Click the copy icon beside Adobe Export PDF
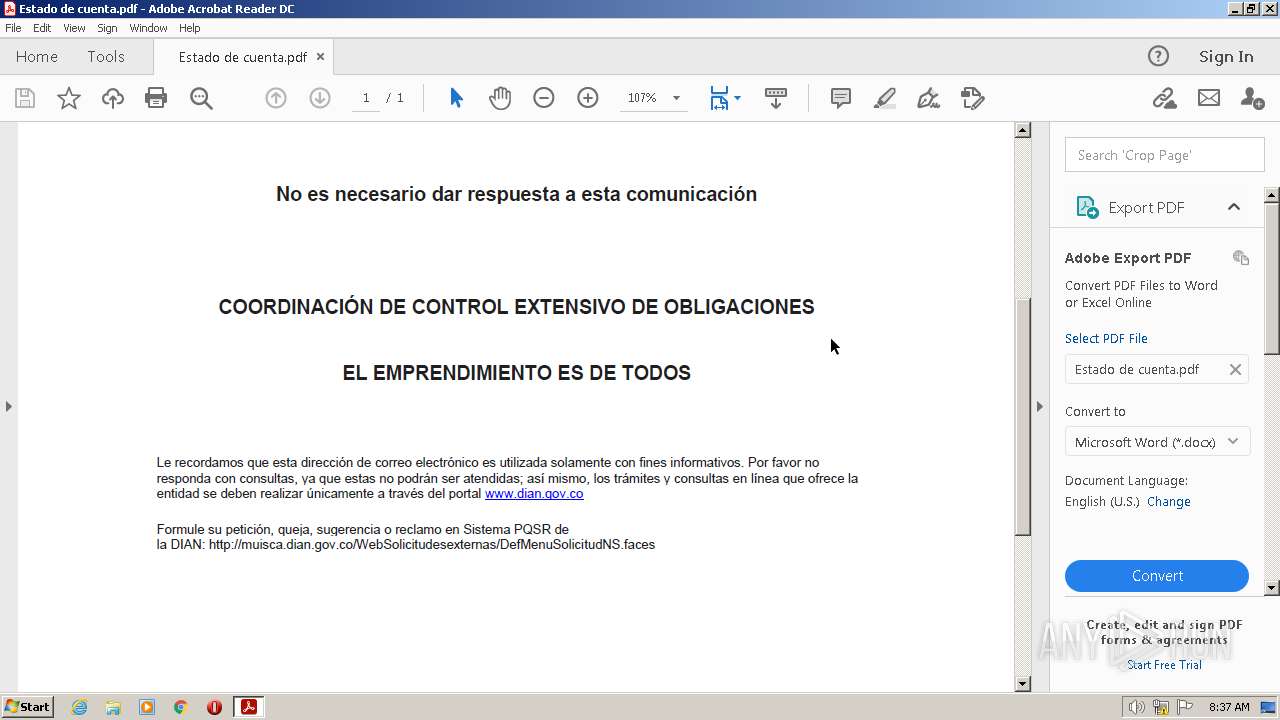This screenshot has width=1280, height=720. click(1241, 258)
